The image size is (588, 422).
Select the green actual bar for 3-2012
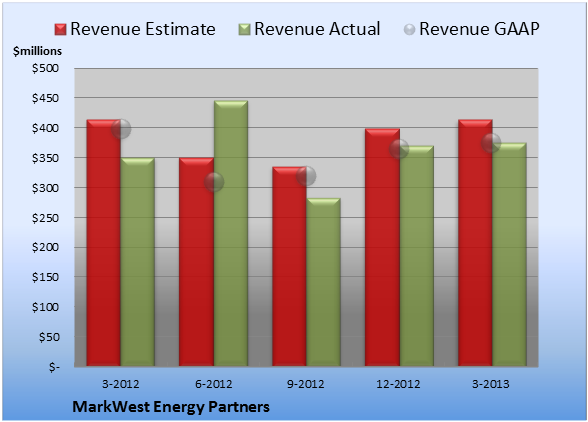[x=138, y=262]
